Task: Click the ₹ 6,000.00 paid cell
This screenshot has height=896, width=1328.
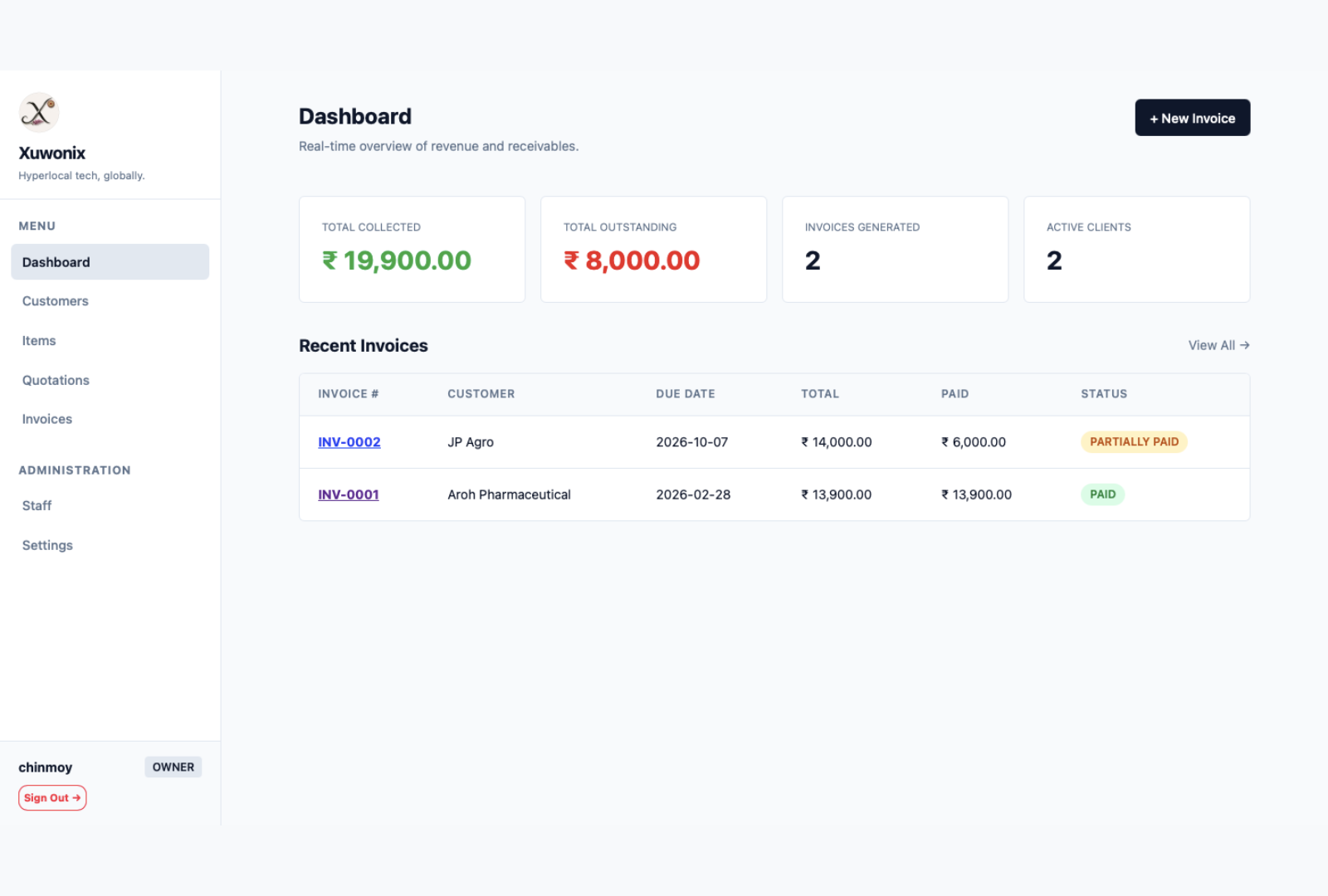Action: click(x=973, y=442)
